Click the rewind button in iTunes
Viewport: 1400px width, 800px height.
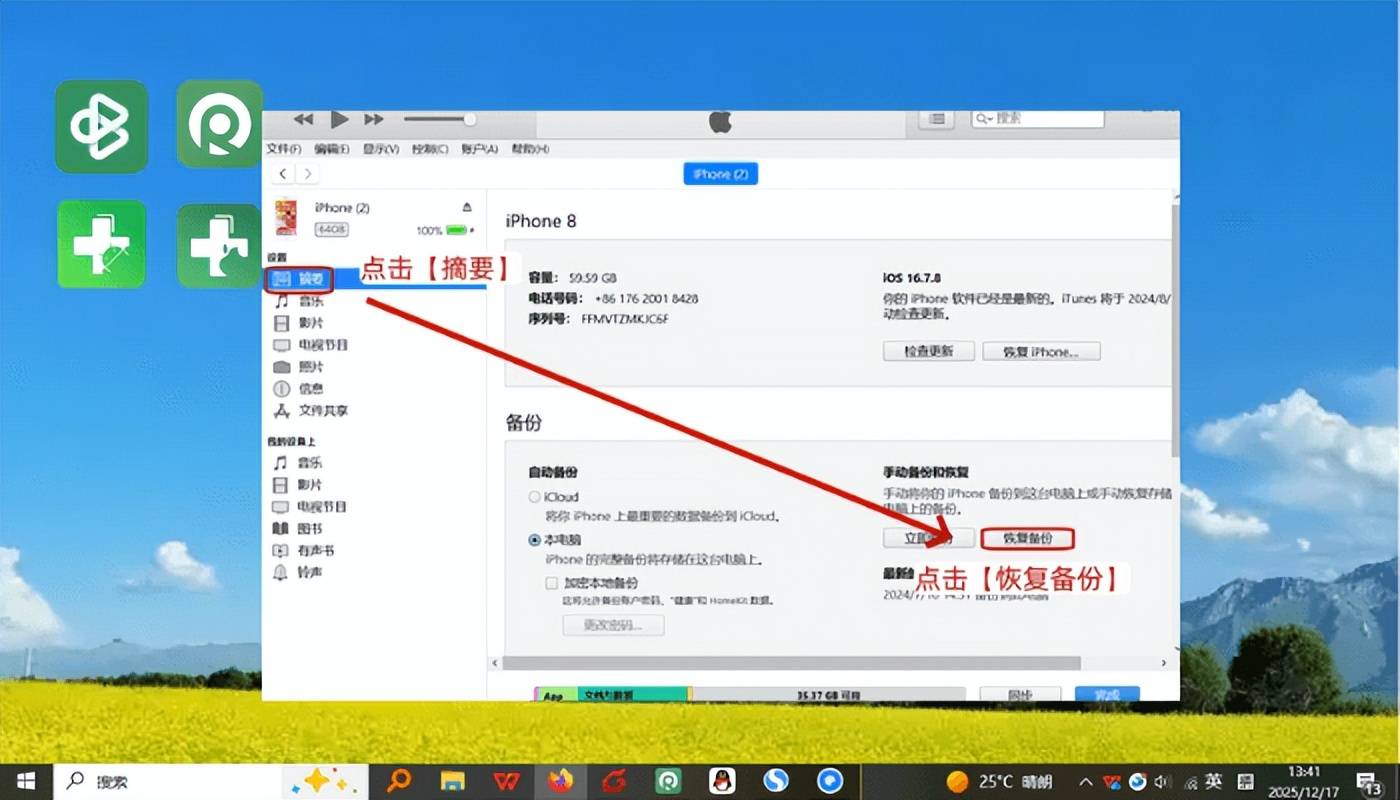(303, 119)
